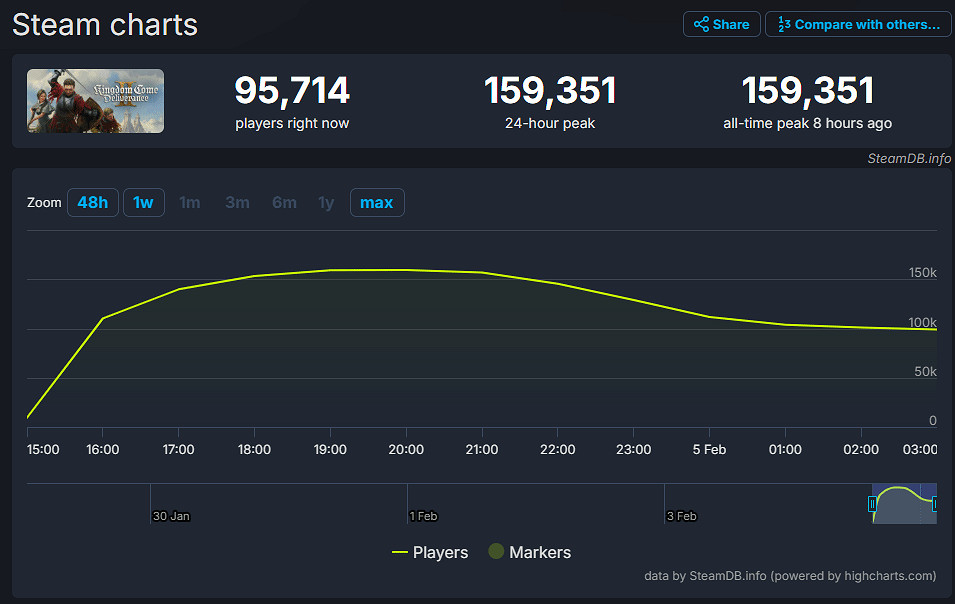The image size is (955, 604).
Task: Click the highlighted navigator selection area
Action: click(904, 506)
